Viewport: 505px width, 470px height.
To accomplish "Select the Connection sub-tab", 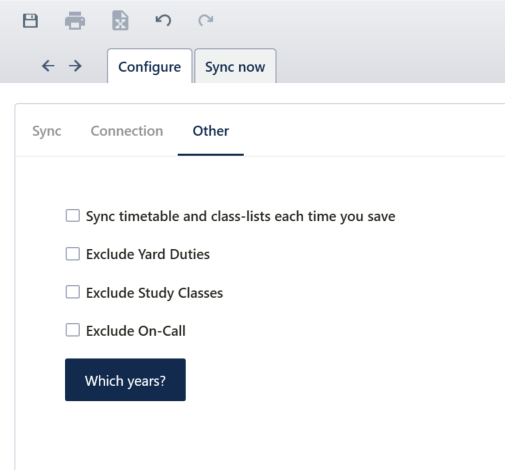I will point(127,131).
